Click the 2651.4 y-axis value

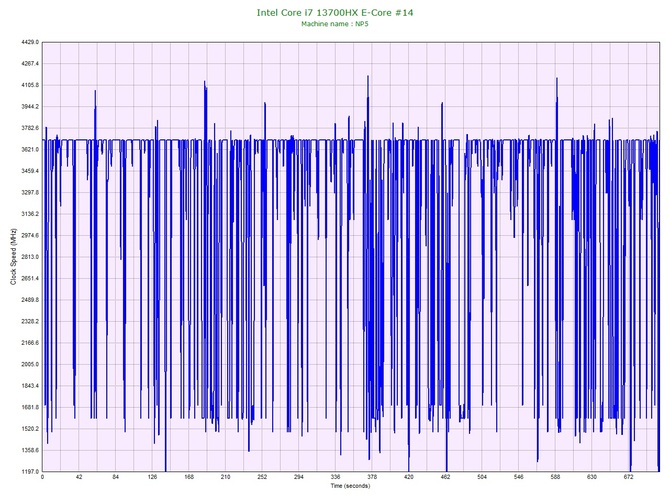[x=30, y=278]
